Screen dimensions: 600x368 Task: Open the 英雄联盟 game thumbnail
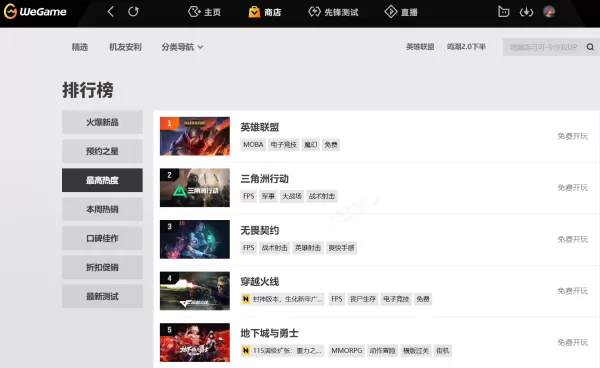point(195,136)
